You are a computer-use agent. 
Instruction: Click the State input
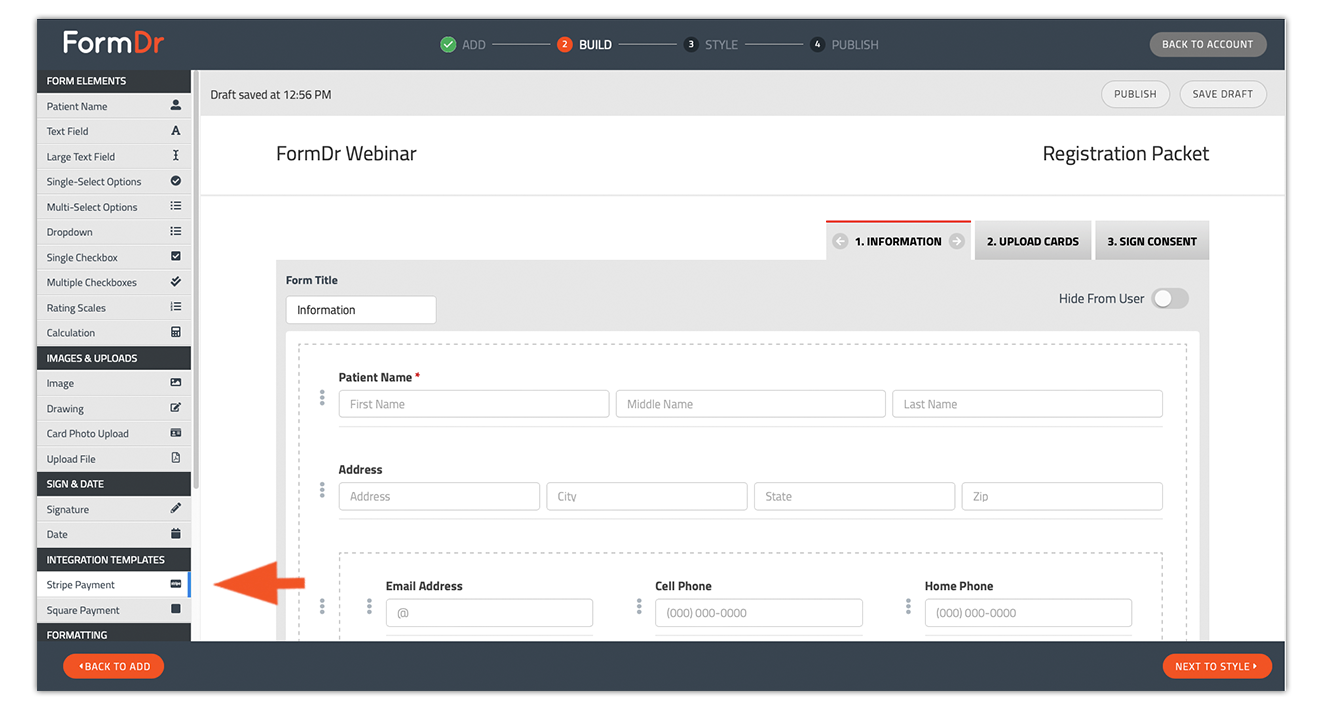click(x=855, y=496)
